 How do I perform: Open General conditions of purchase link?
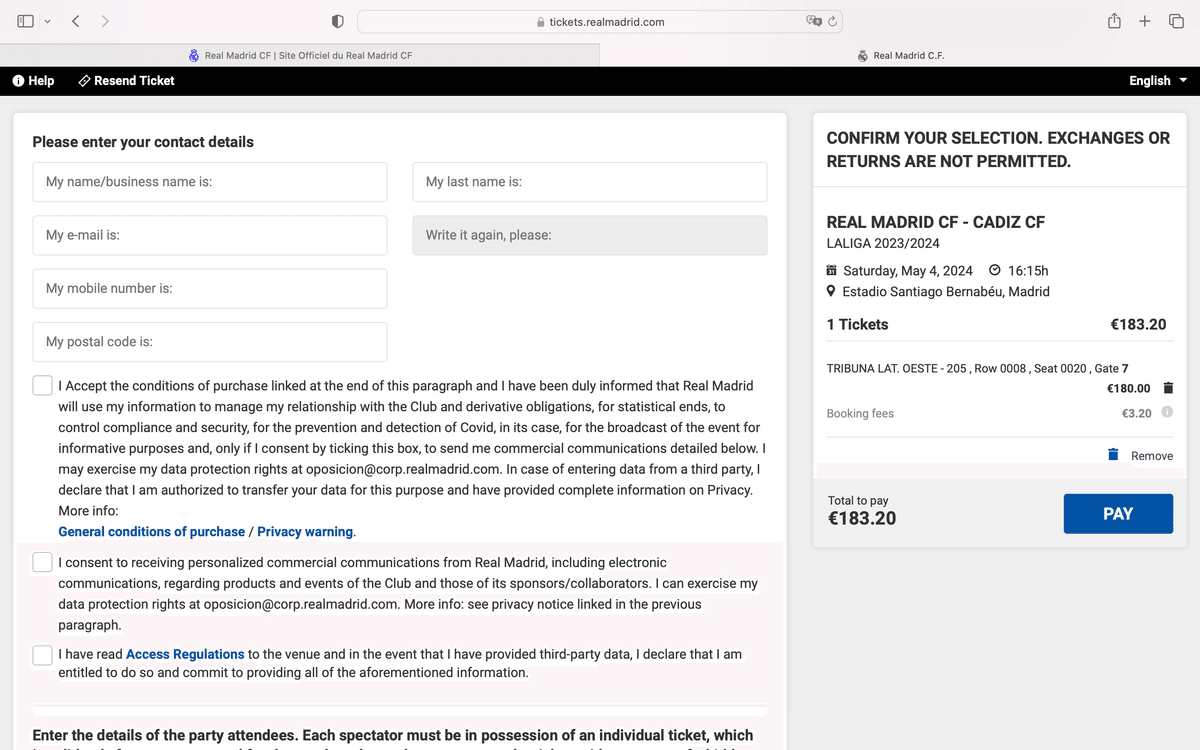coord(151,532)
